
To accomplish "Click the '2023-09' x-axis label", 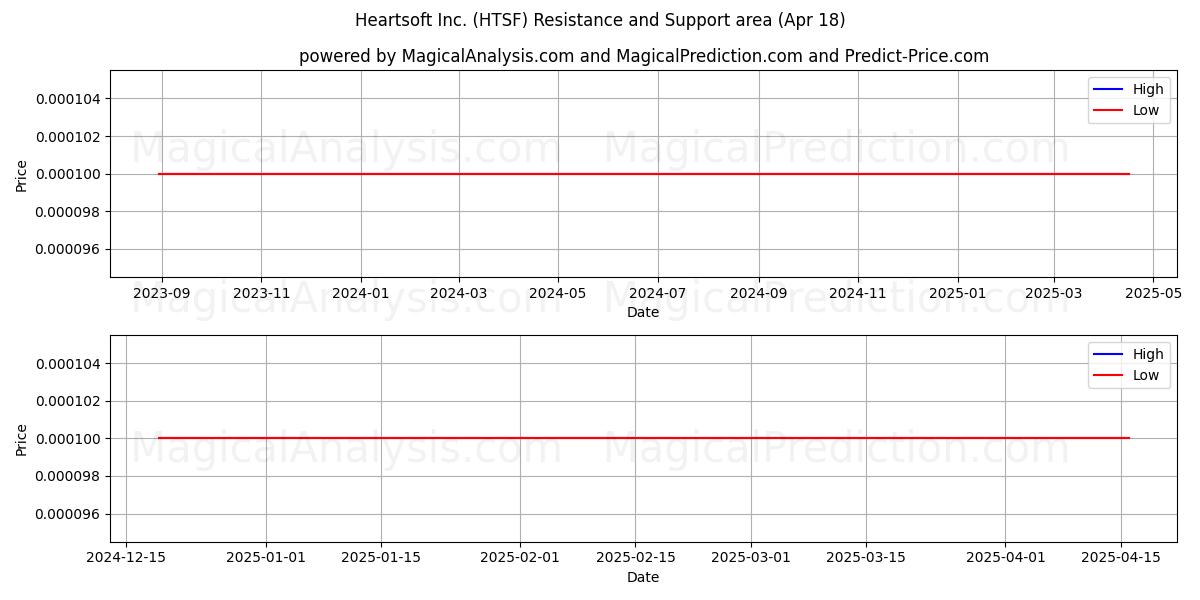I will [162, 295].
